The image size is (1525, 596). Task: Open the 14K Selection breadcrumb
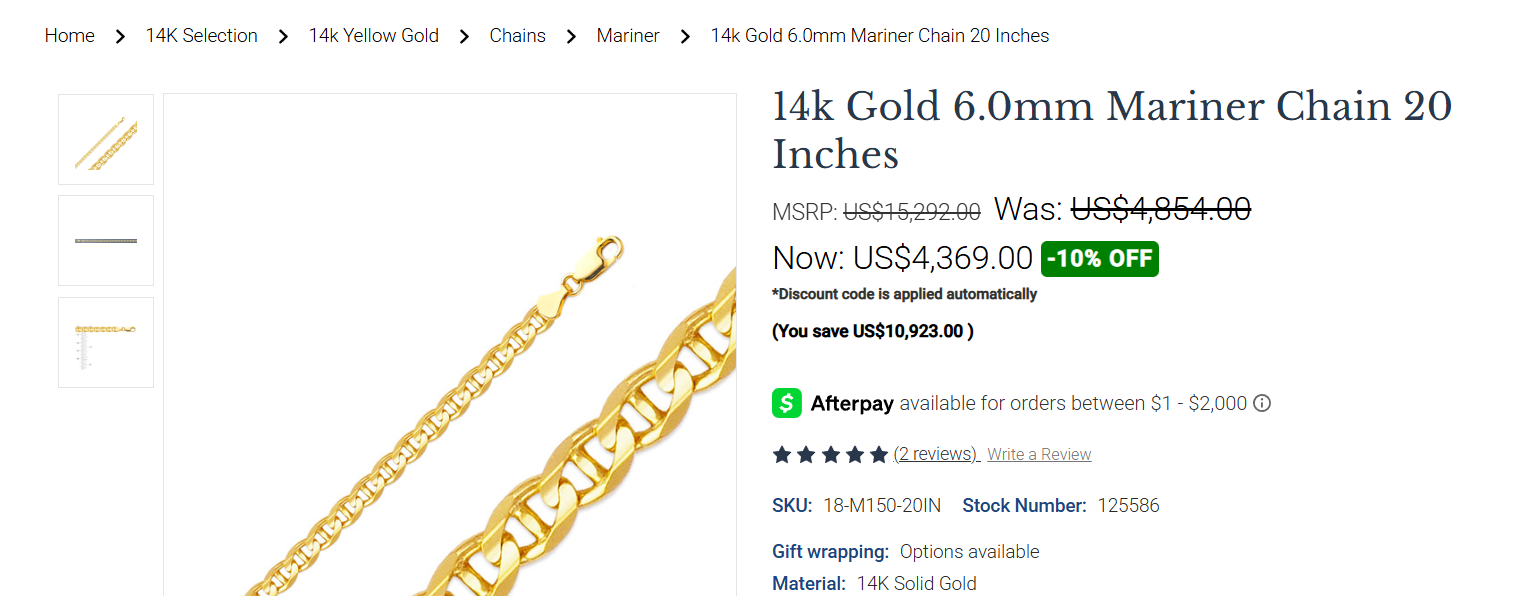click(202, 36)
